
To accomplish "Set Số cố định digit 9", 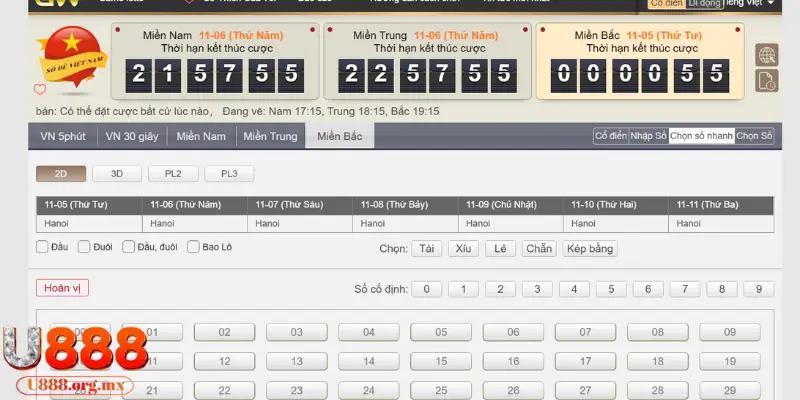I will 759,289.
